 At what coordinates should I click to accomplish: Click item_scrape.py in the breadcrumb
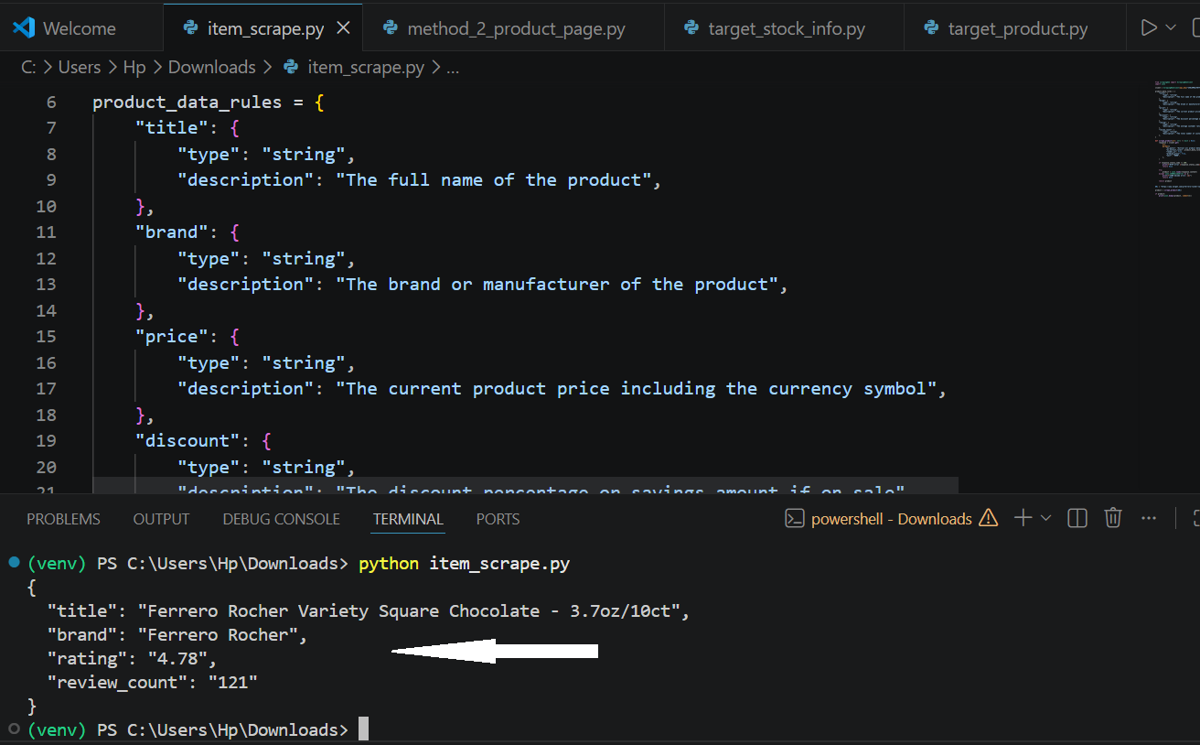tap(366, 67)
